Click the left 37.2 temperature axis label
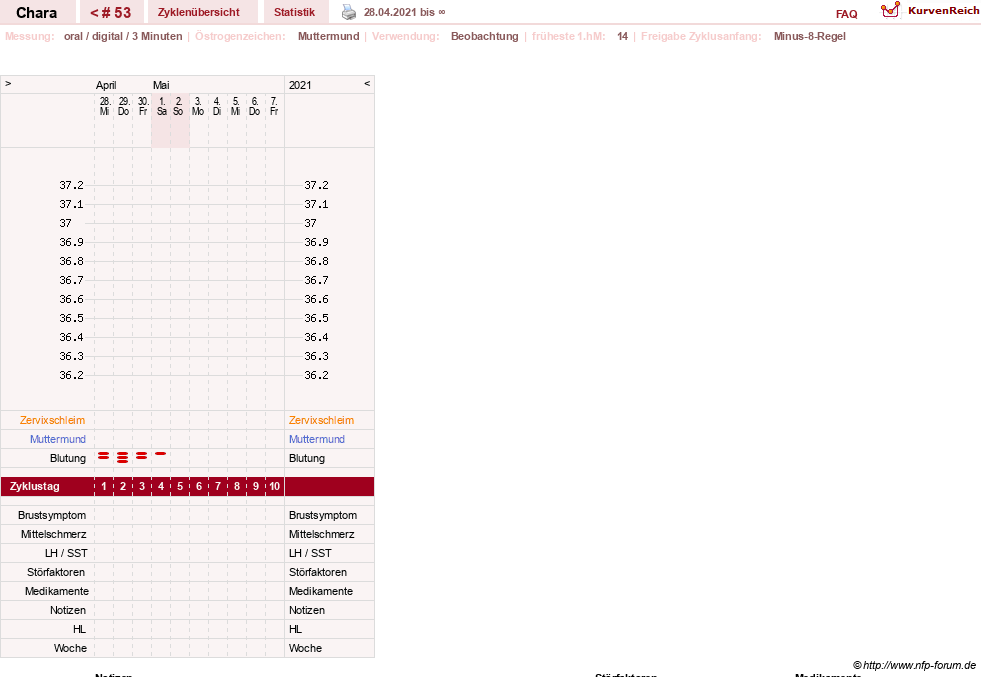Viewport: 981px width, 677px height. [71, 185]
